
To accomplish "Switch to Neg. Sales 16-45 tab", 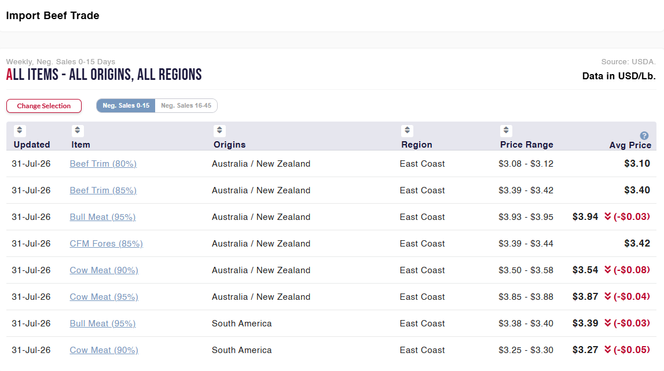I will (x=186, y=105).
